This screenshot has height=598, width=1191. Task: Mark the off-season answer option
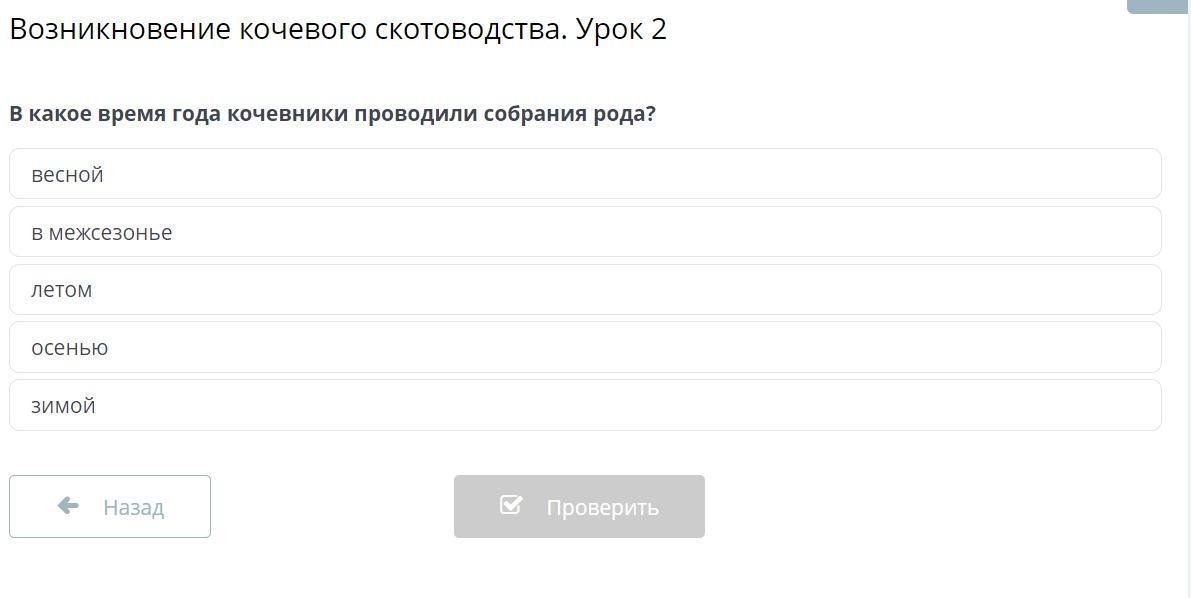point(102,233)
